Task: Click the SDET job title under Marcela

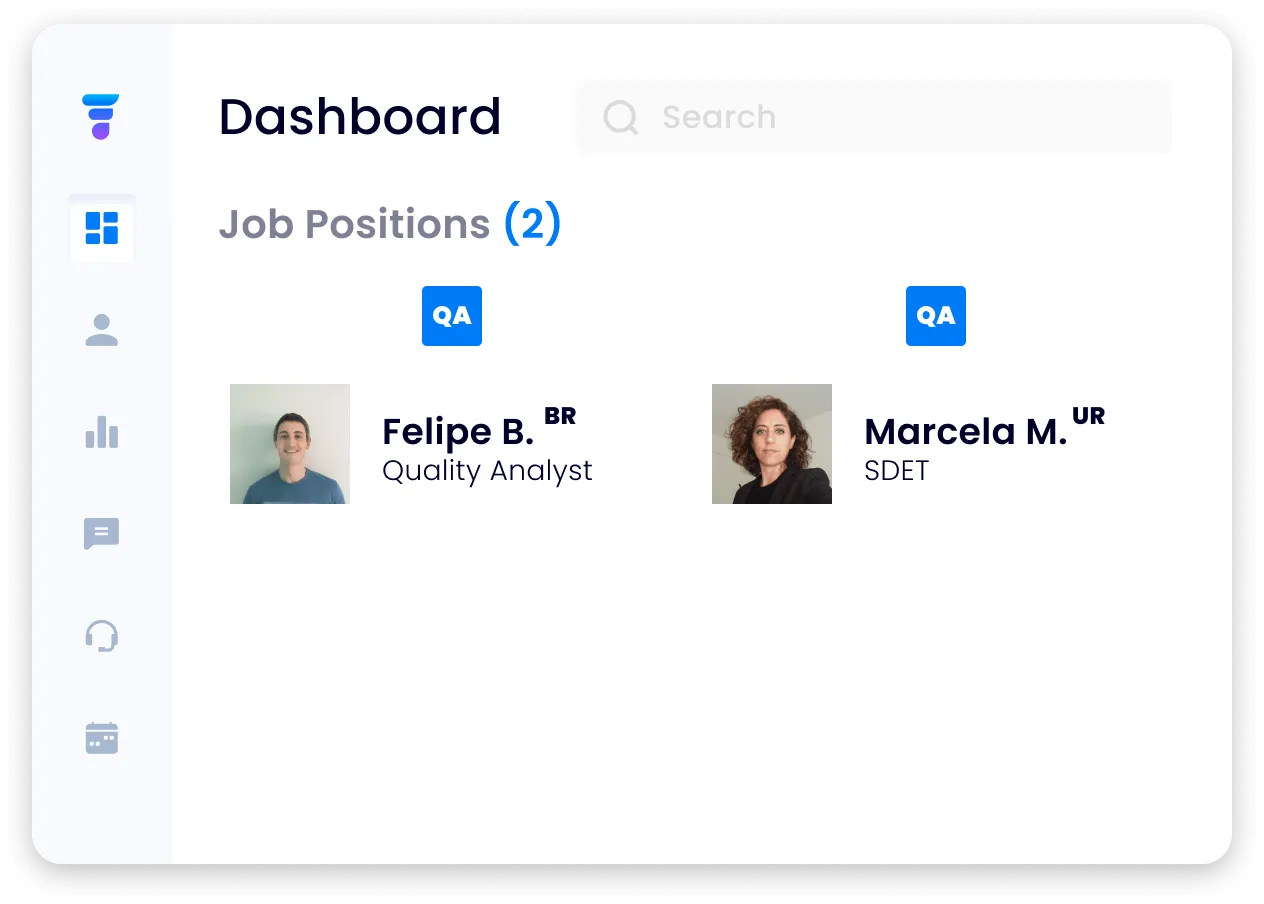Action: pos(895,470)
